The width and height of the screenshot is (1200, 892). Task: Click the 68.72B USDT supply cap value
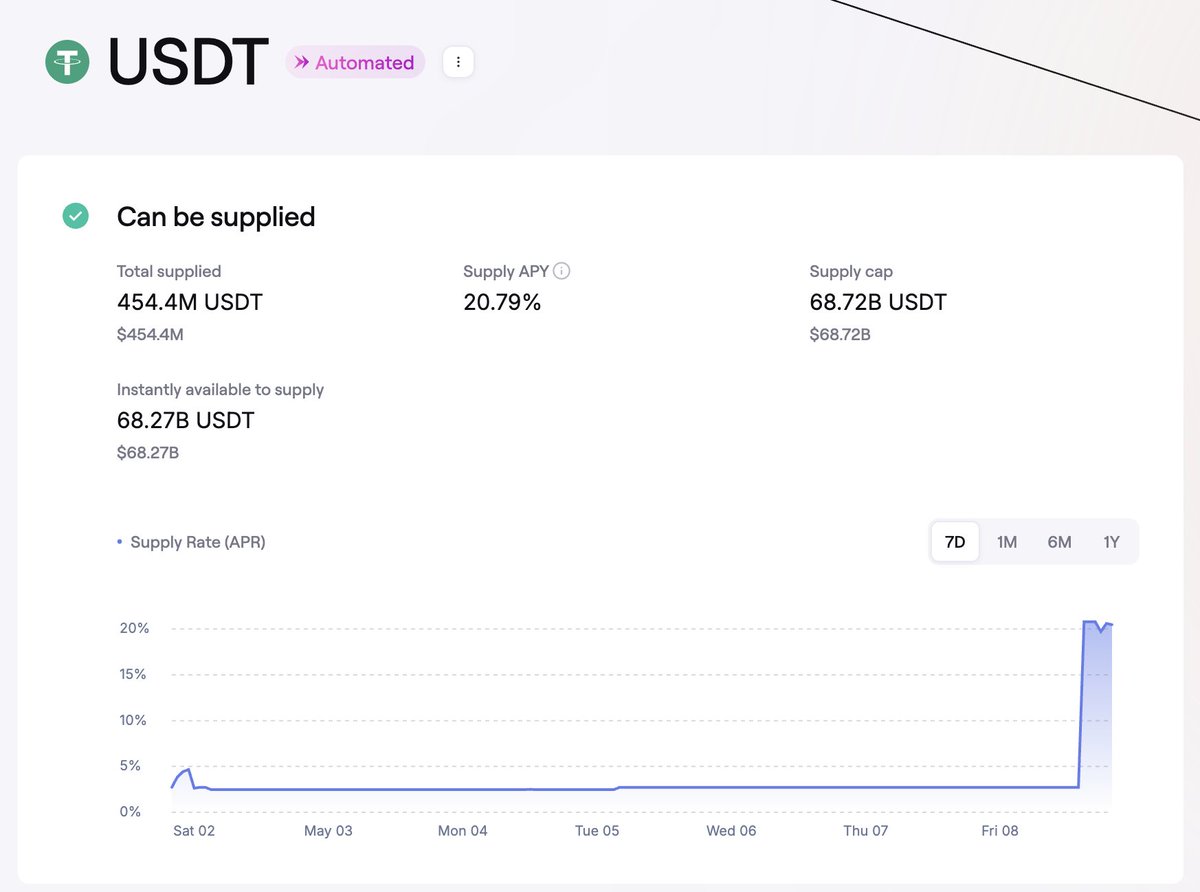[878, 302]
